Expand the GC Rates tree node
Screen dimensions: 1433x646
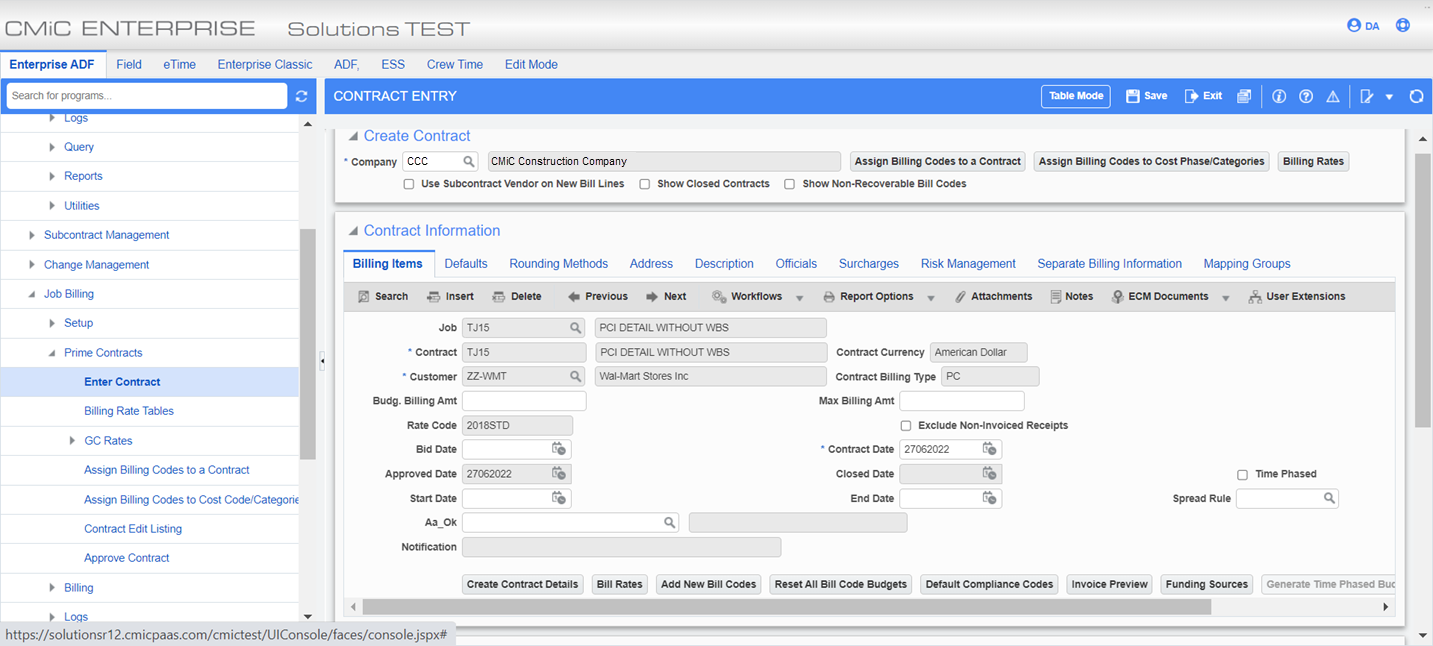click(72, 441)
